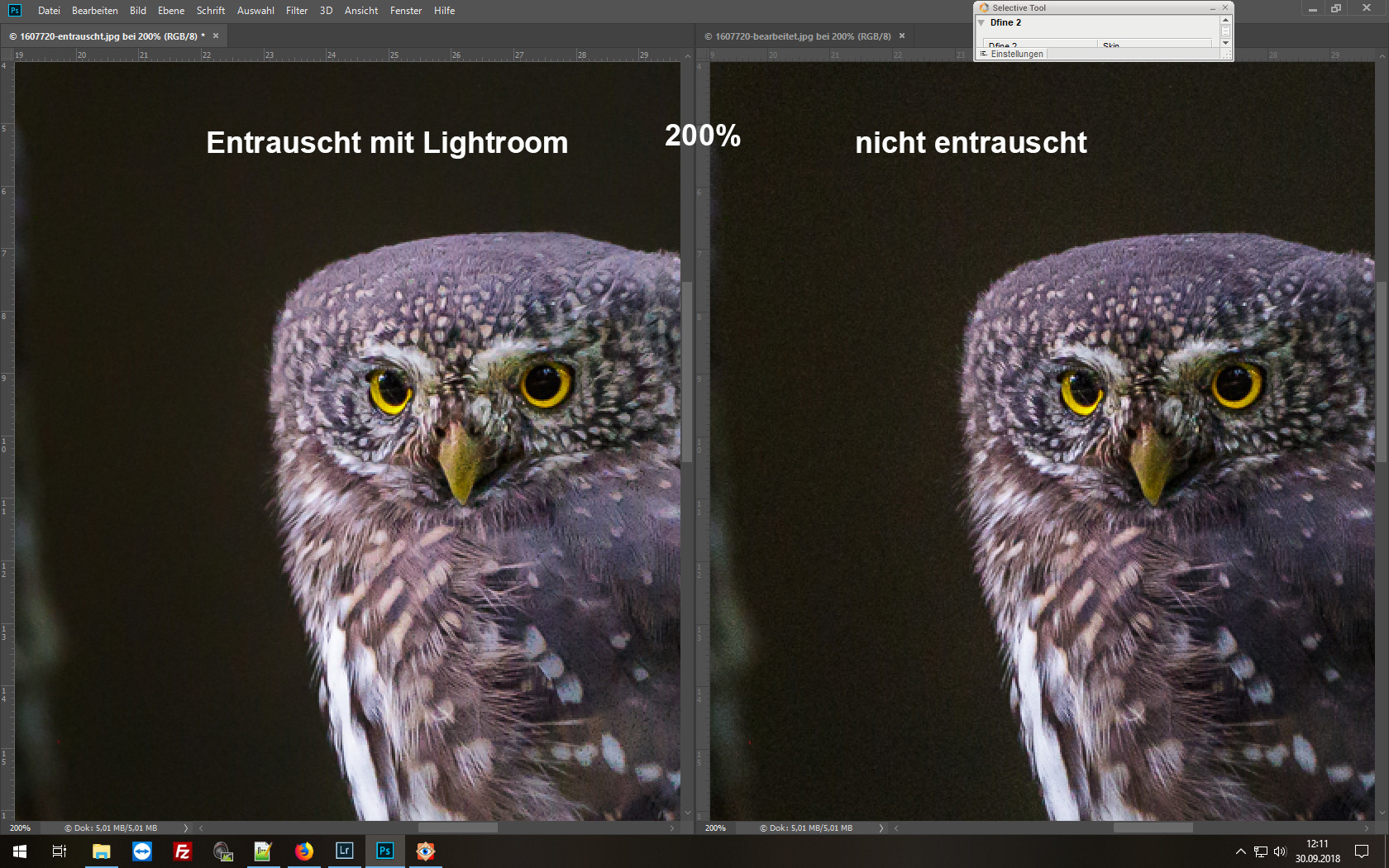Image resolution: width=1389 pixels, height=868 pixels.
Task: Click the Photoshop logo in the menu bar
Action: point(14,10)
